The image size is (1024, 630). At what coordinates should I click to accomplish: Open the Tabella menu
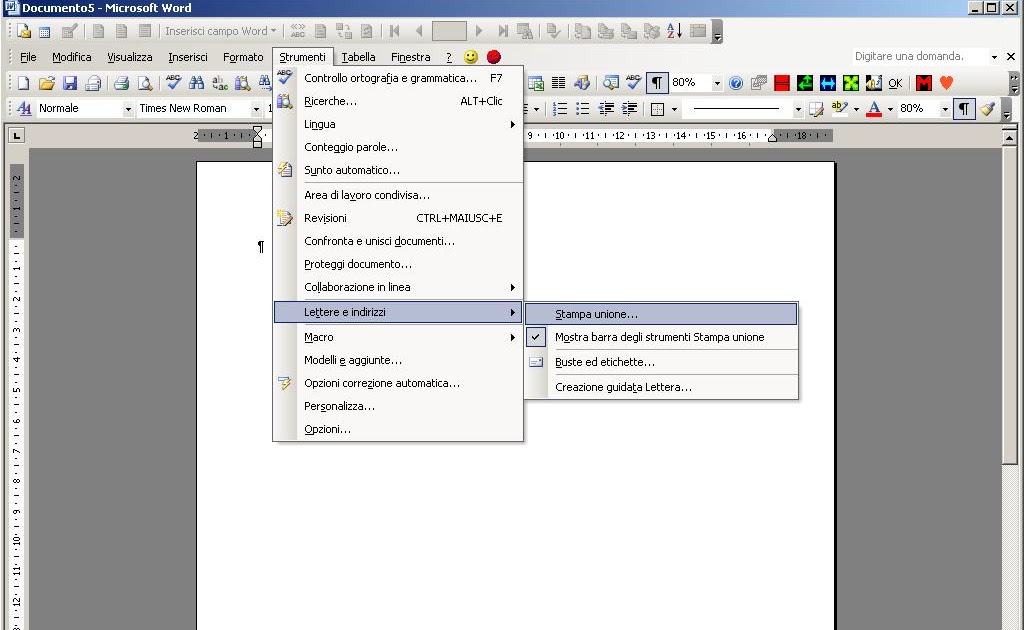point(358,57)
